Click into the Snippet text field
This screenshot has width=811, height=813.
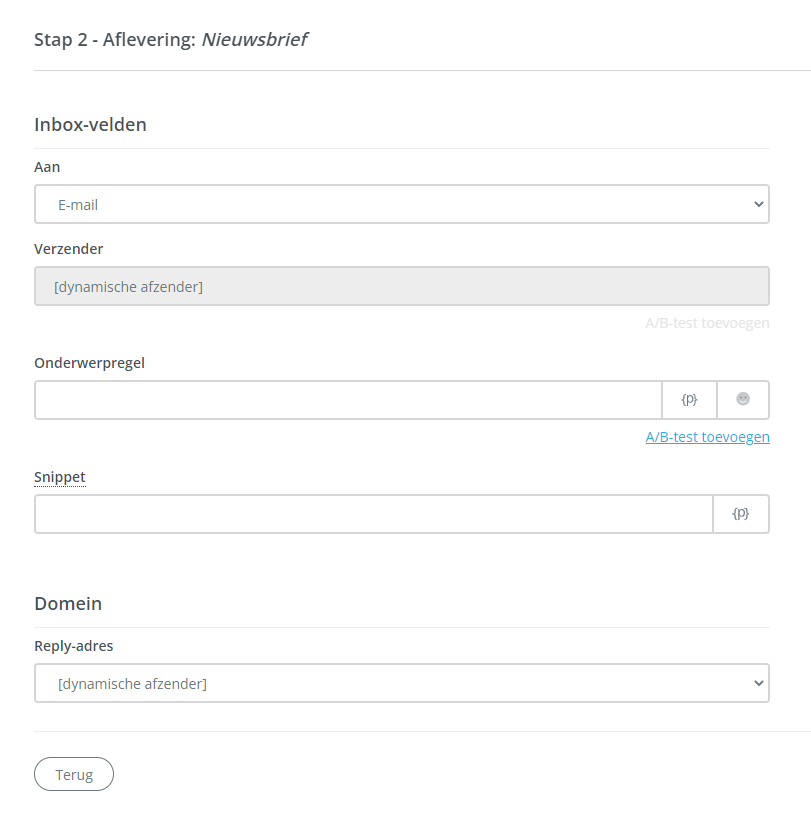pos(373,513)
